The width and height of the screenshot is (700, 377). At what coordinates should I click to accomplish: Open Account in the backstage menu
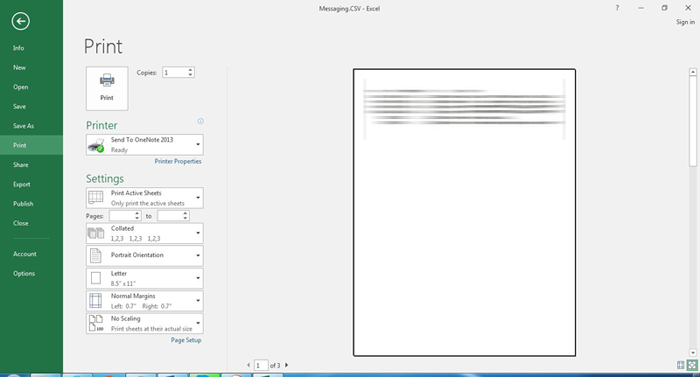pyautogui.click(x=31, y=254)
